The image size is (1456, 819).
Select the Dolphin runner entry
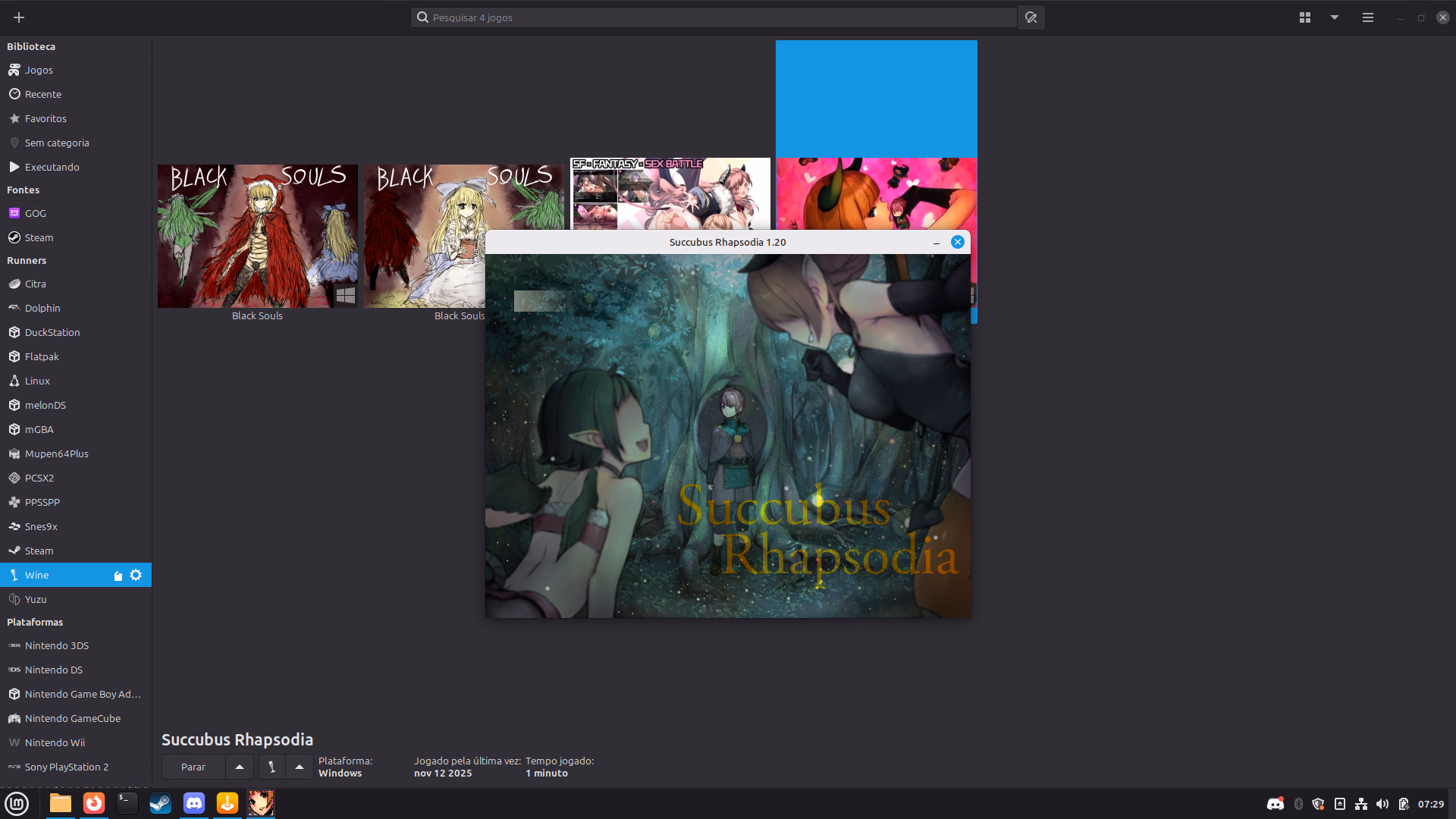coord(42,308)
